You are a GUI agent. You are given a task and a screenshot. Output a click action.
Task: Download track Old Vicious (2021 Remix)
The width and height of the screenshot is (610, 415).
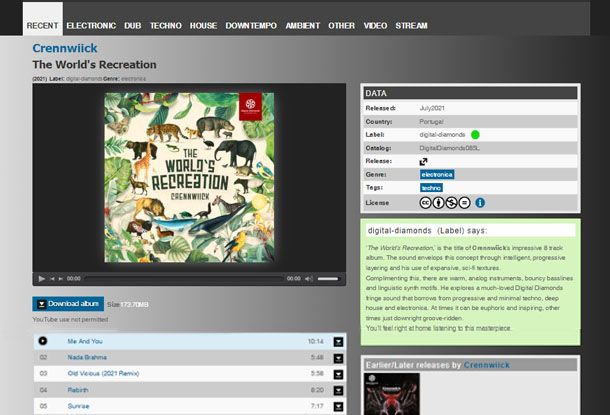pos(338,374)
